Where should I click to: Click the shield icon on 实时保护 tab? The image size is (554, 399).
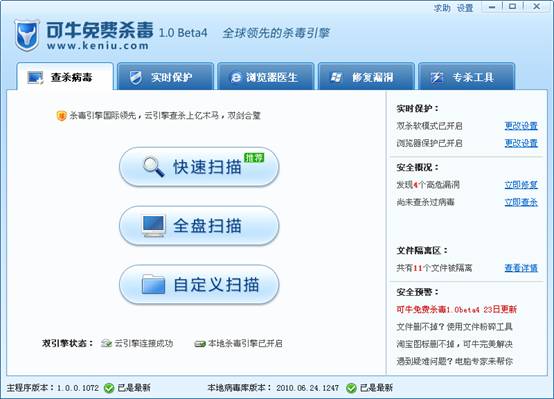point(135,77)
